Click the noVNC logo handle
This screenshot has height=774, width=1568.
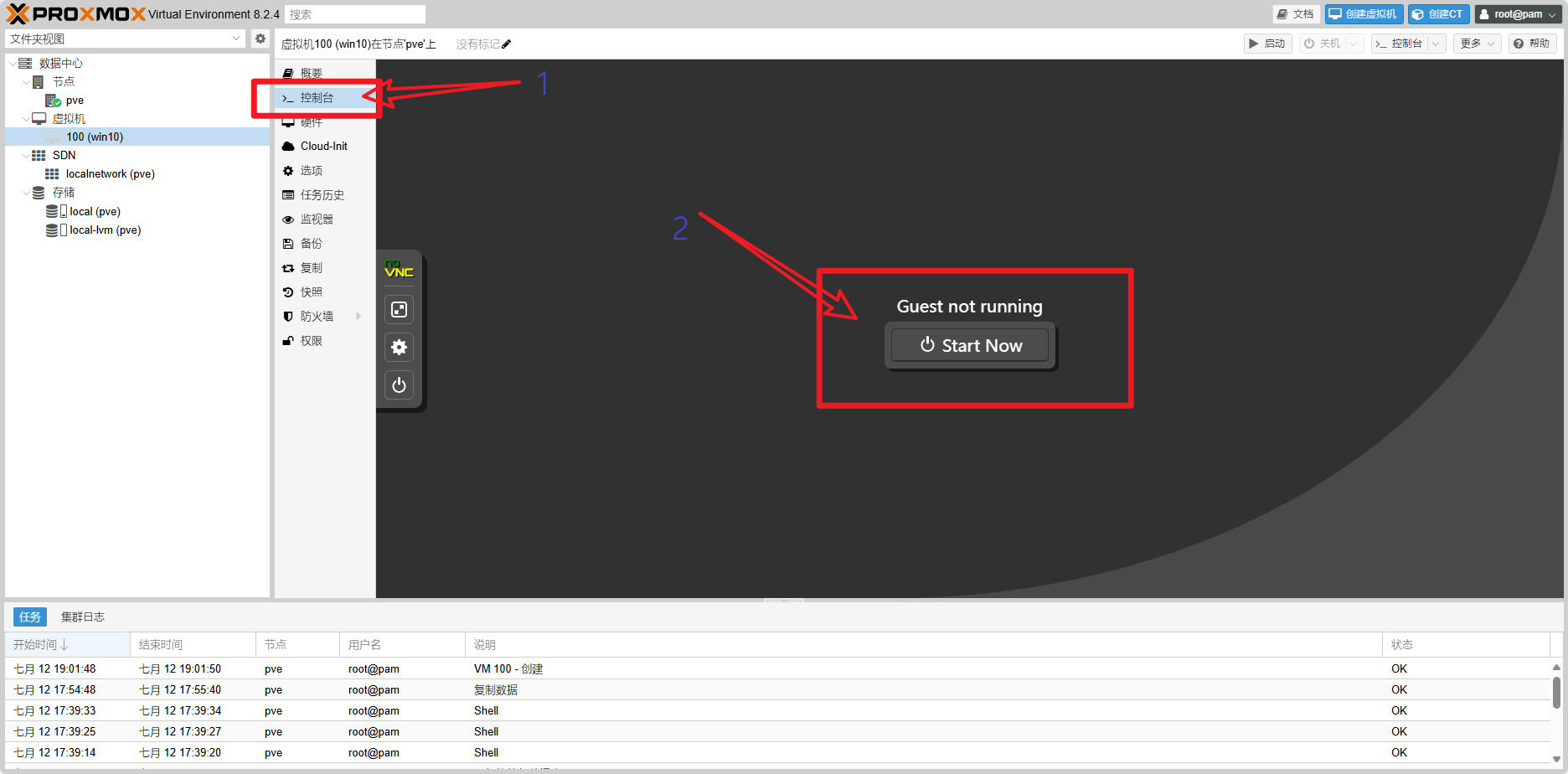(399, 270)
